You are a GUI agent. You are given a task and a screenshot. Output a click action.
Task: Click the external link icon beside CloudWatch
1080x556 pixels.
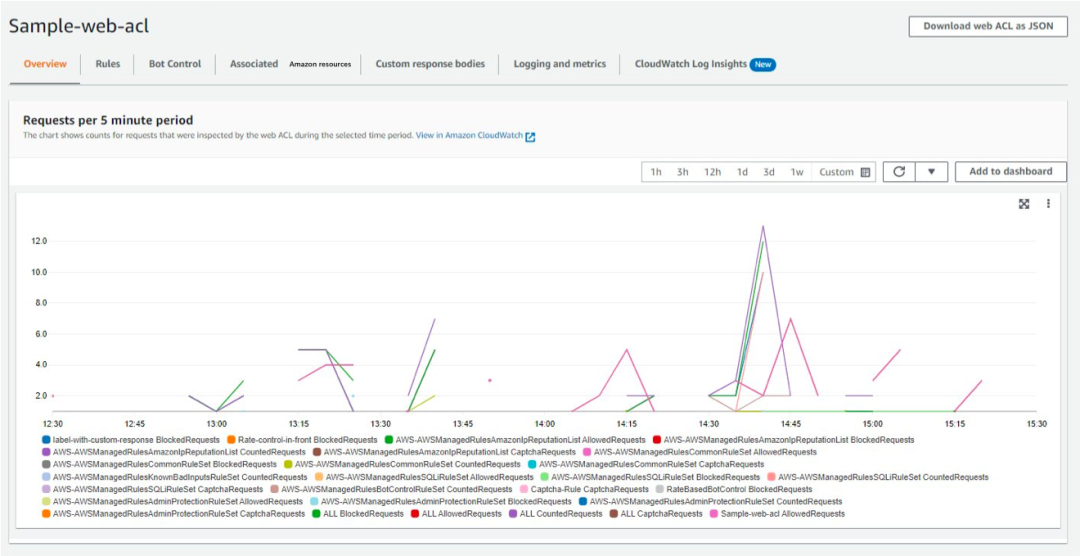click(x=530, y=137)
